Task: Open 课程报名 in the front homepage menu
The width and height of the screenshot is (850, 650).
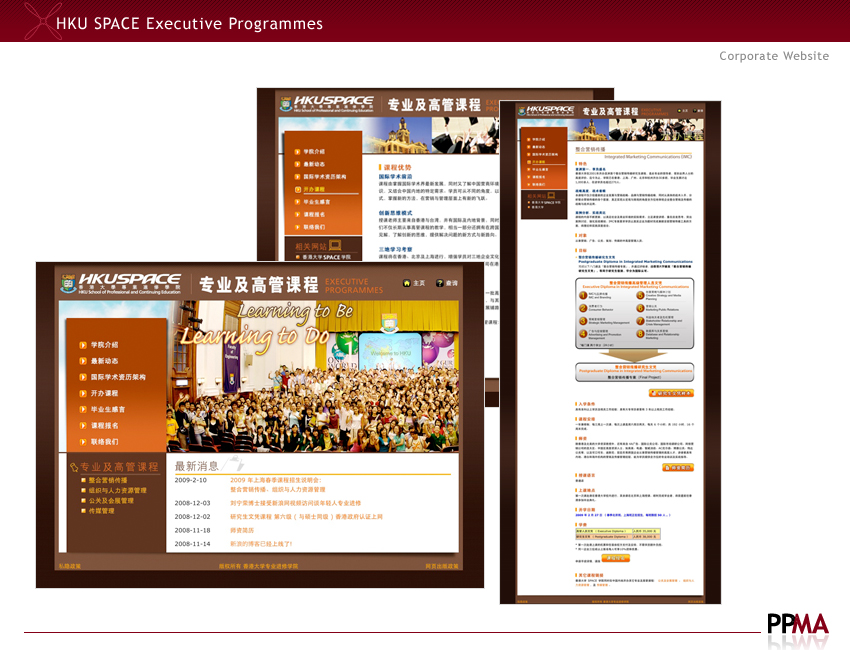Action: click(104, 426)
